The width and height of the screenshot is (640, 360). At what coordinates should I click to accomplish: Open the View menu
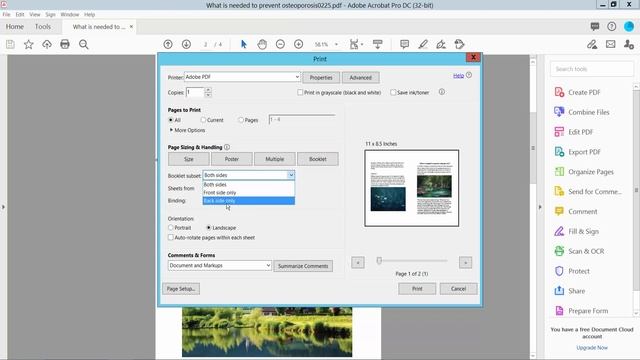click(35, 14)
